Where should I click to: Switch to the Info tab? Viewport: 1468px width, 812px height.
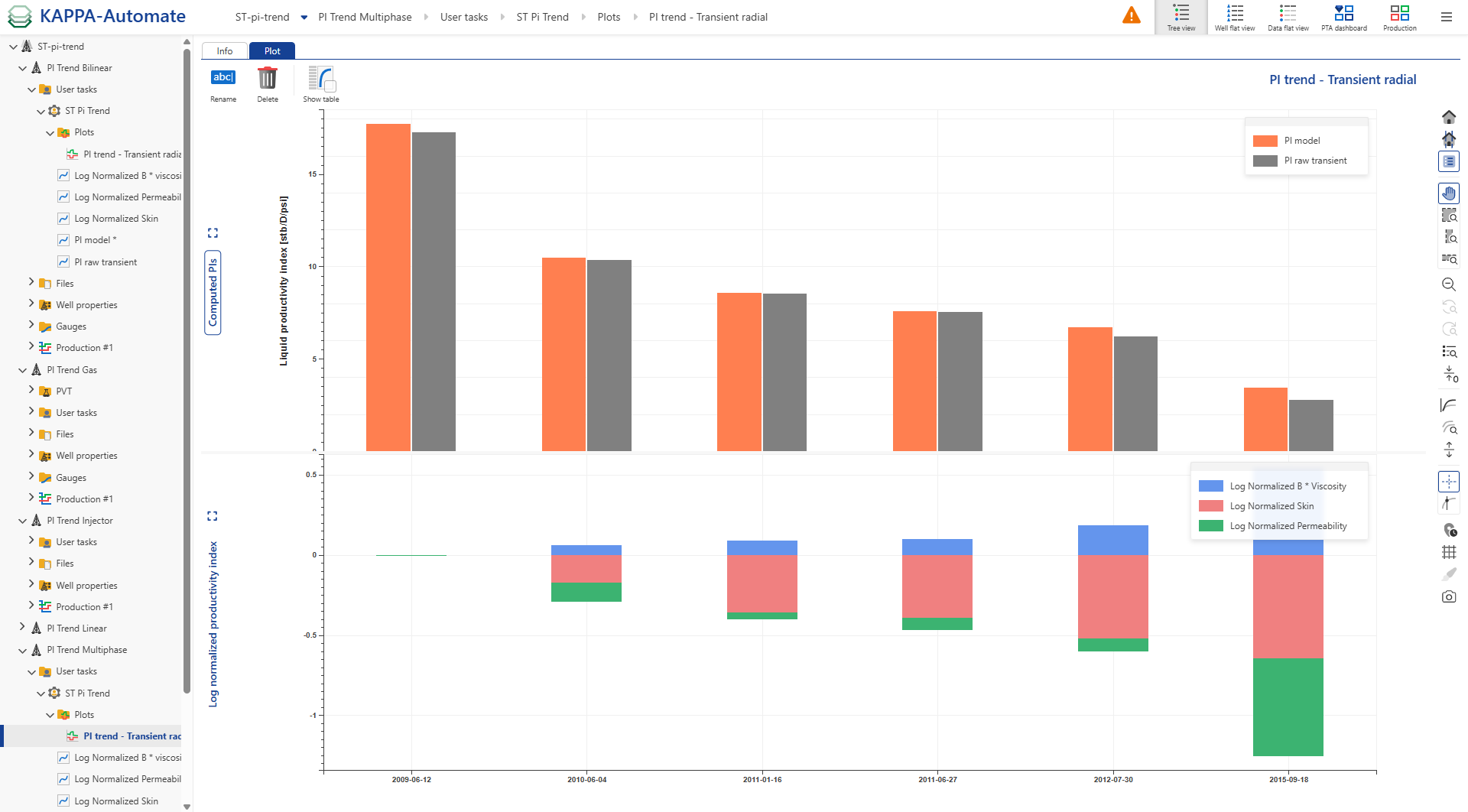tap(224, 51)
